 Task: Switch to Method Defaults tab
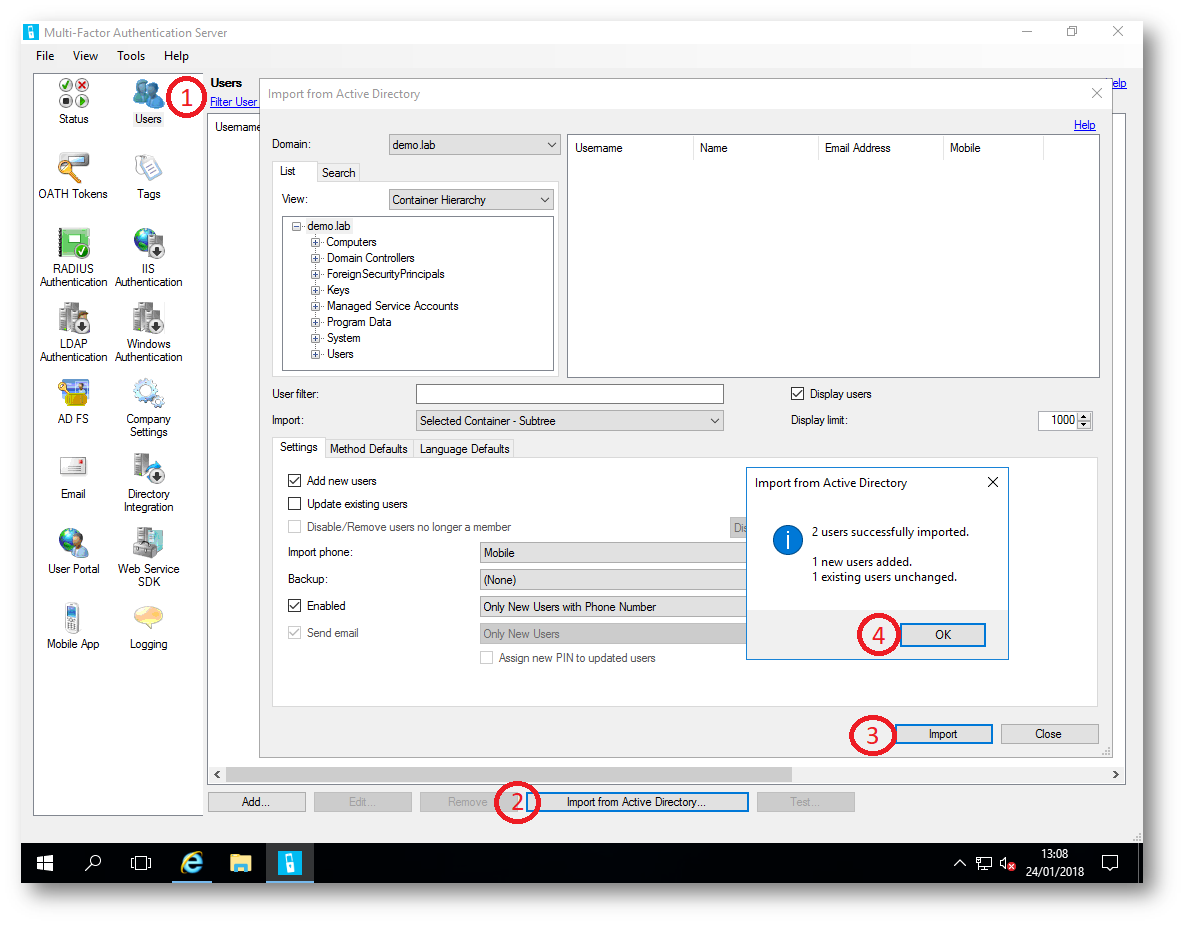click(369, 448)
